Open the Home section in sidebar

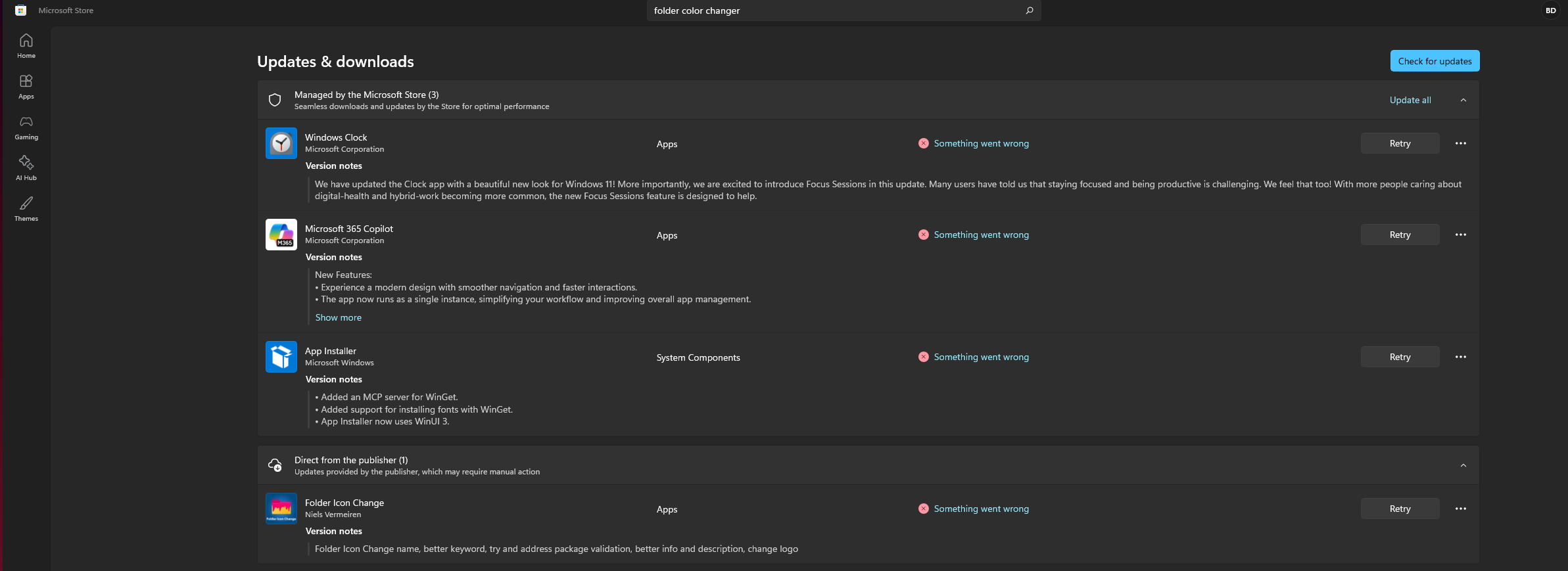pos(26,46)
